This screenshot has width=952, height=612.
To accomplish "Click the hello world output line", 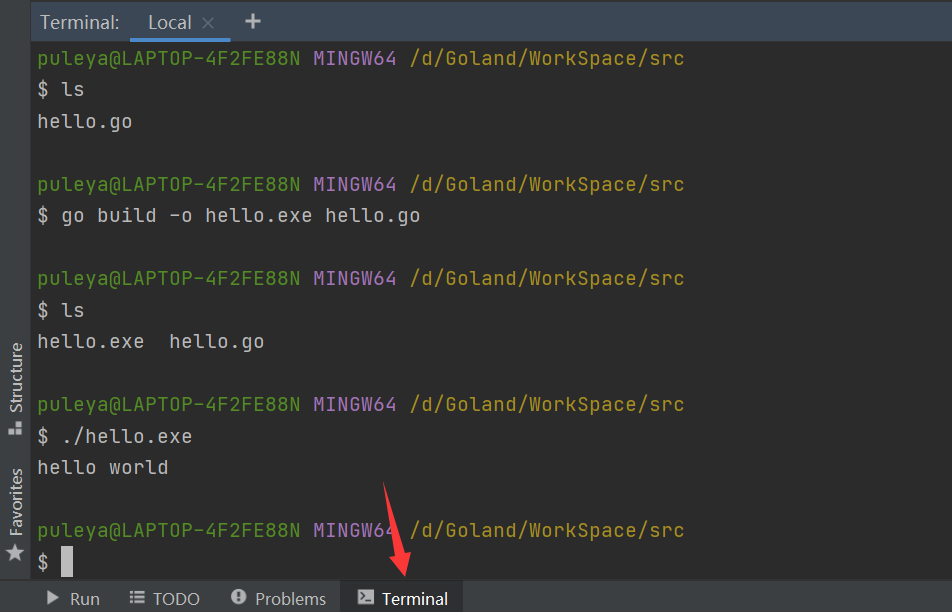I will (x=102, y=467).
